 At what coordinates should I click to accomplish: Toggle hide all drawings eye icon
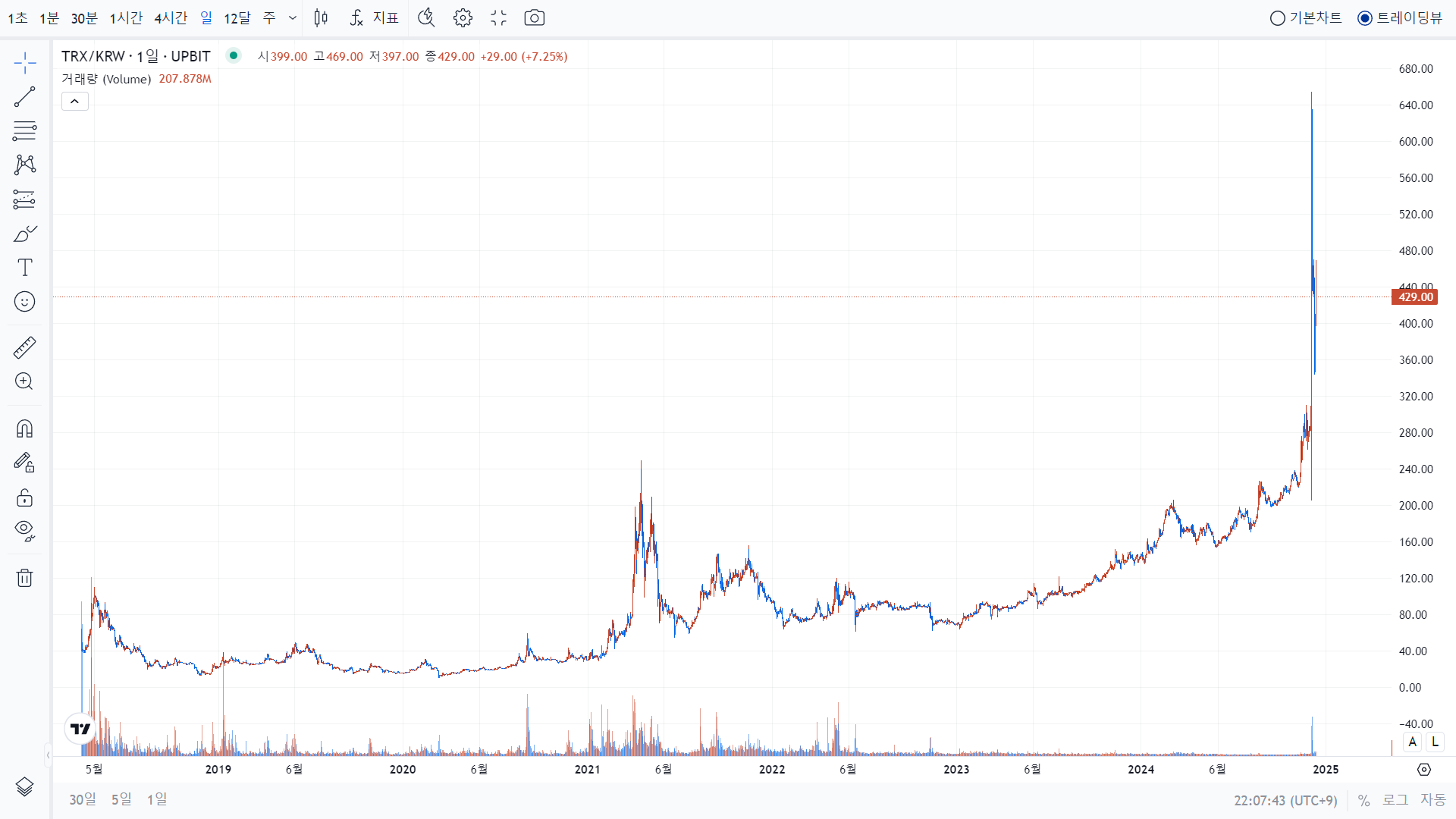(24, 530)
